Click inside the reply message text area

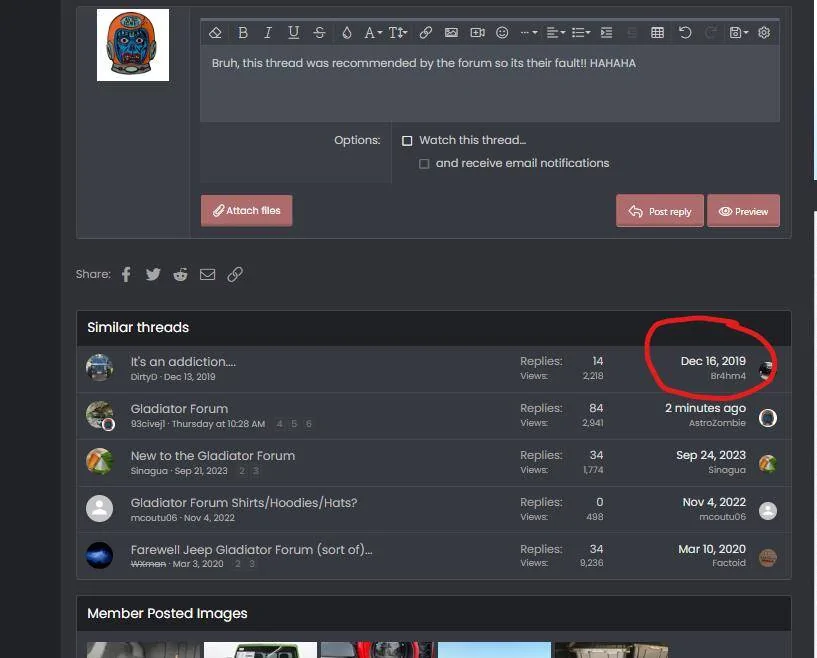pyautogui.click(x=490, y=84)
